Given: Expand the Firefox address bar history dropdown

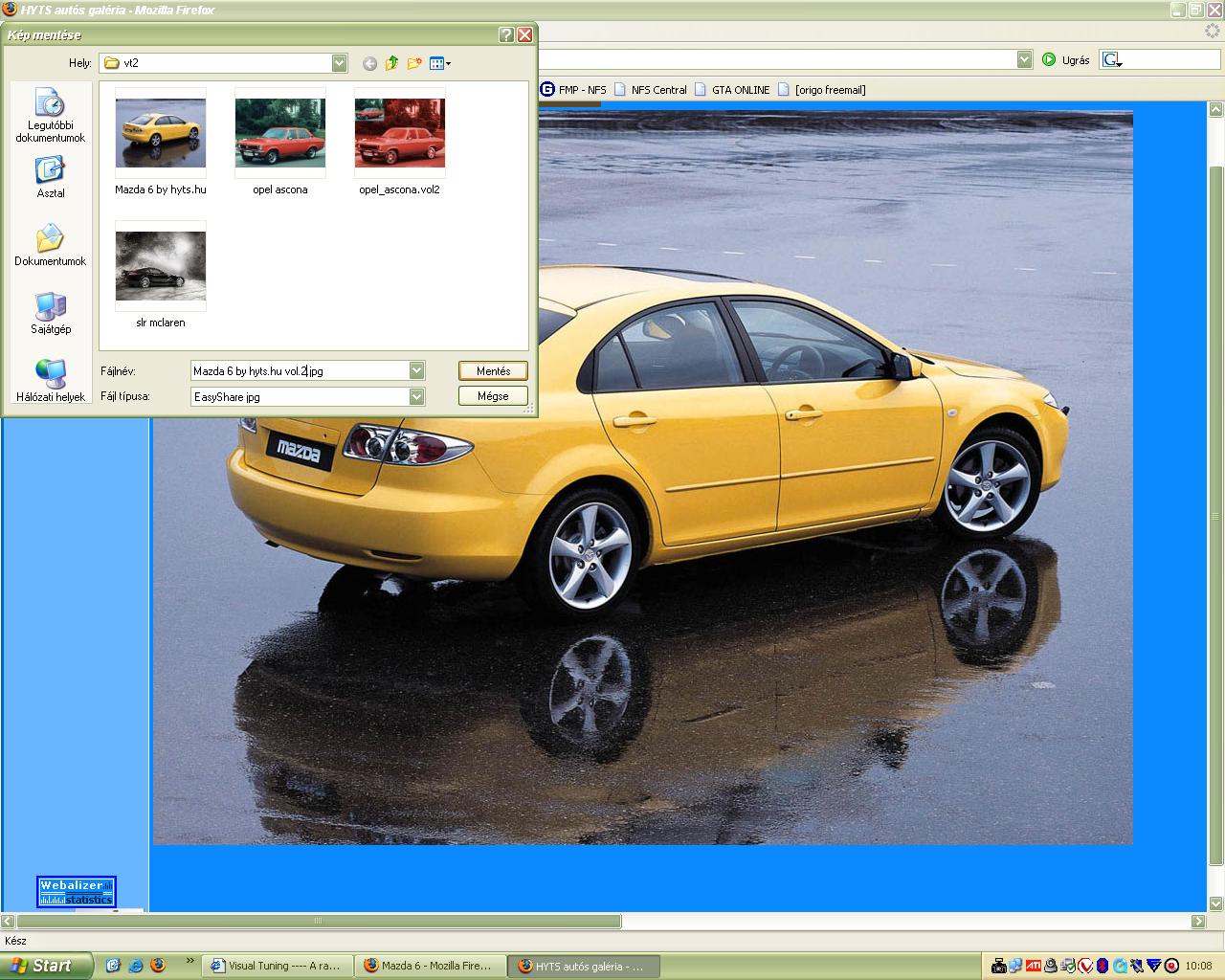Looking at the screenshot, I should (x=1025, y=59).
